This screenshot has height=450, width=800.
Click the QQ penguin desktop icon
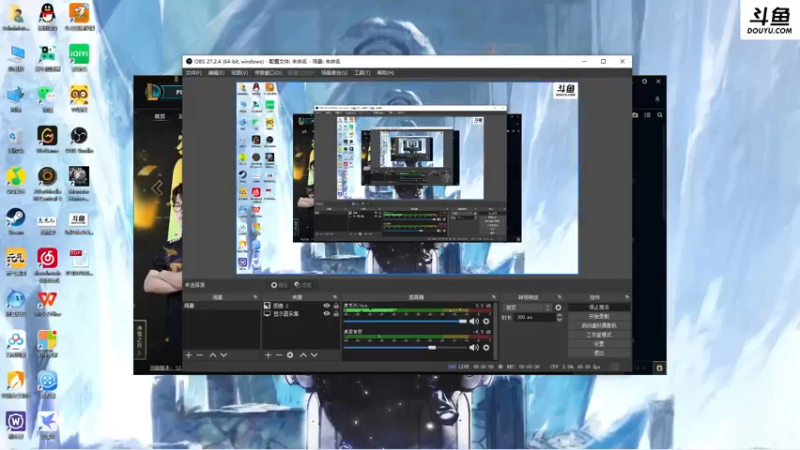pyautogui.click(x=47, y=16)
